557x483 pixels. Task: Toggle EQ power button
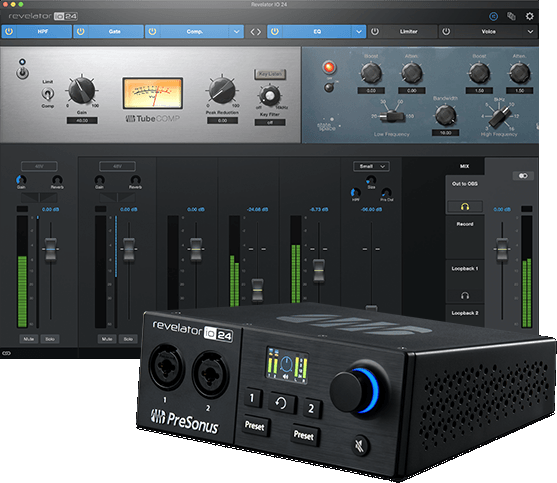point(275,32)
